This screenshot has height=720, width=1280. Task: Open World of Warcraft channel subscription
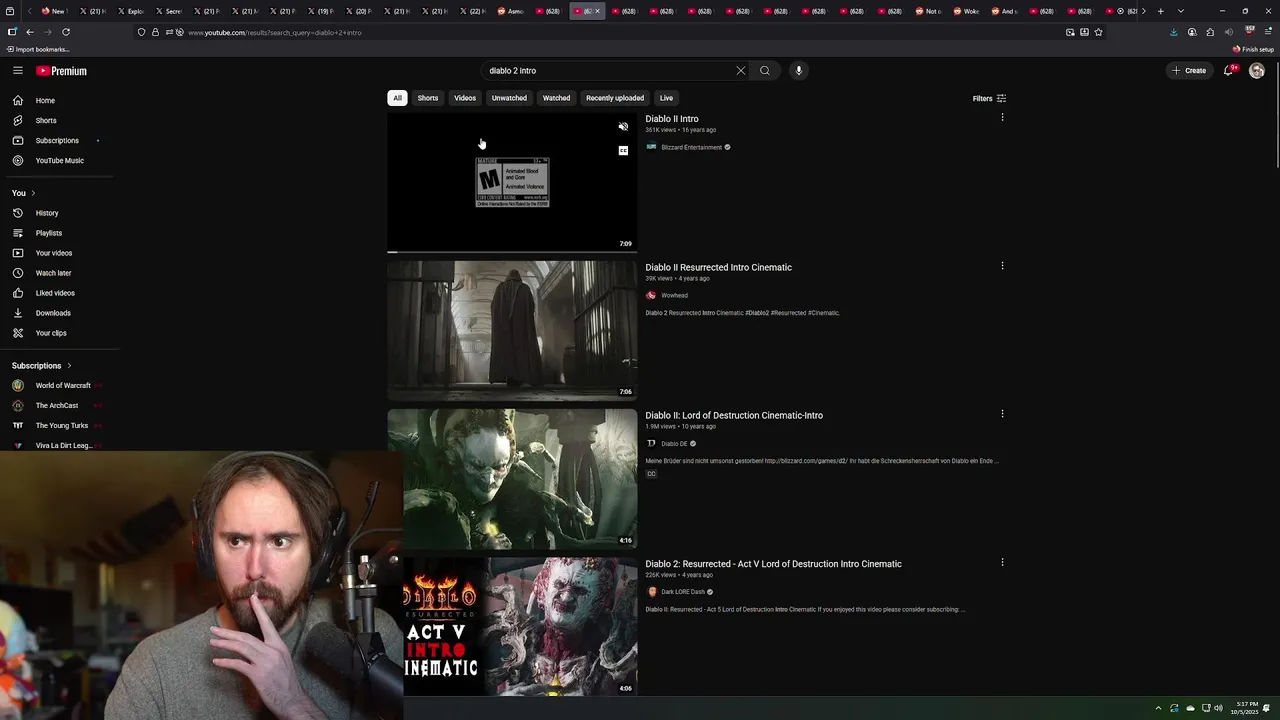62,385
